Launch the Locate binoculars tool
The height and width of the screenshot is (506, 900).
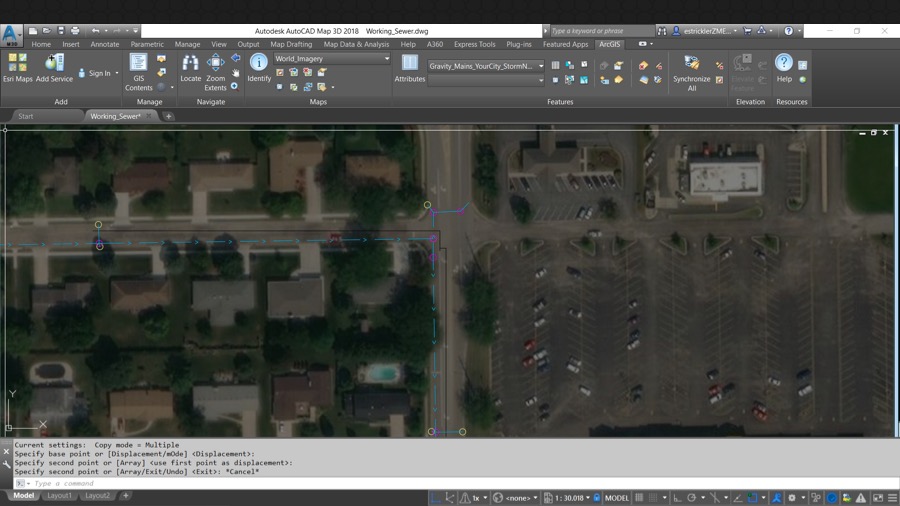pos(191,68)
